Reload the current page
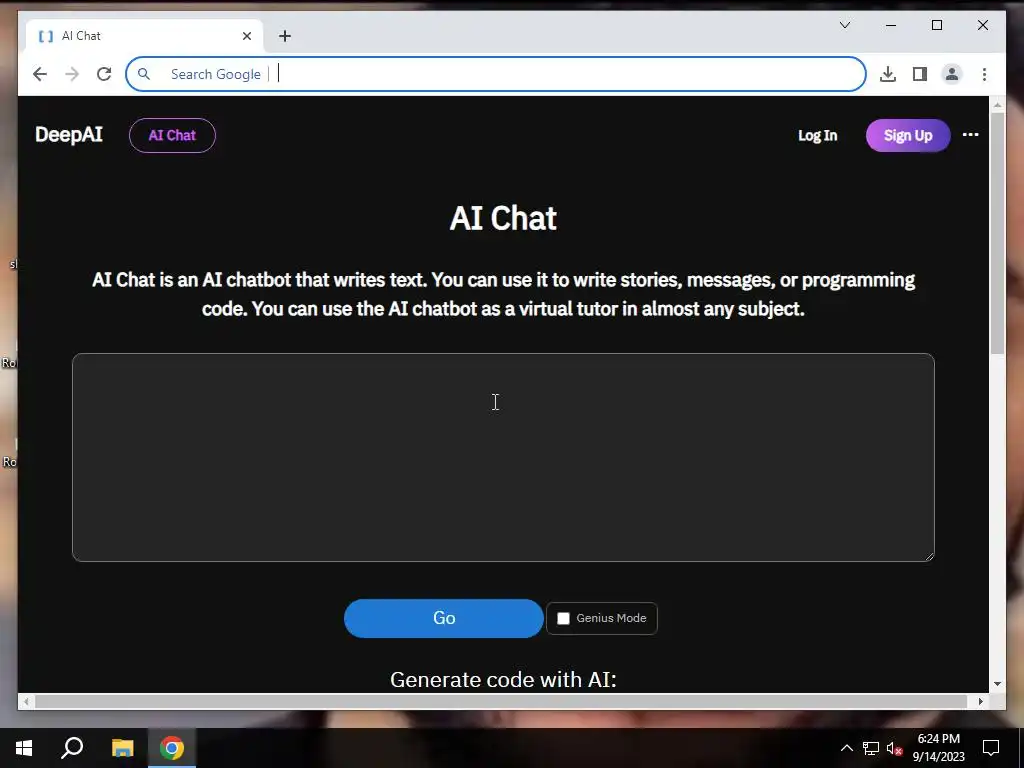Image resolution: width=1024 pixels, height=768 pixels. [104, 74]
